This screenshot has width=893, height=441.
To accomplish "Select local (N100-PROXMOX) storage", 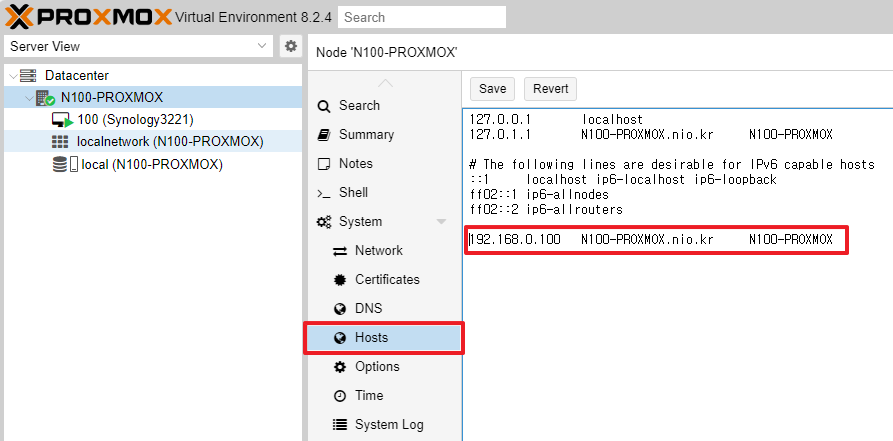I will click(x=152, y=165).
